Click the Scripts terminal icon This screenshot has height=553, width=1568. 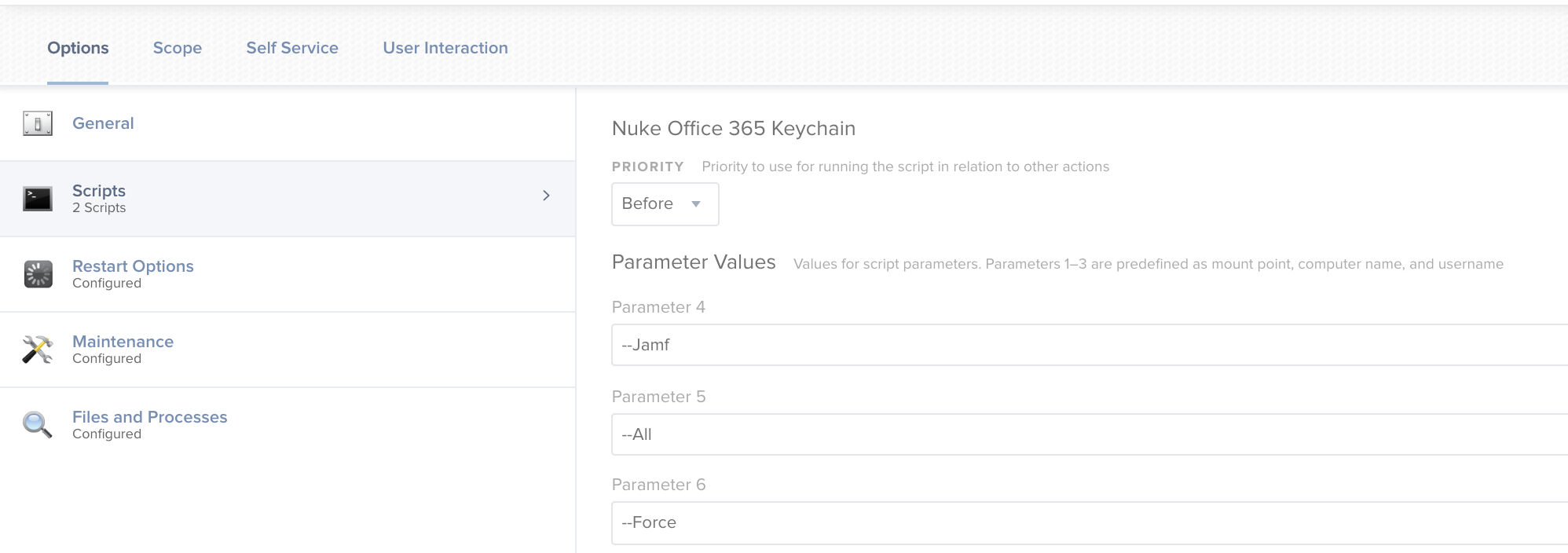pos(38,199)
